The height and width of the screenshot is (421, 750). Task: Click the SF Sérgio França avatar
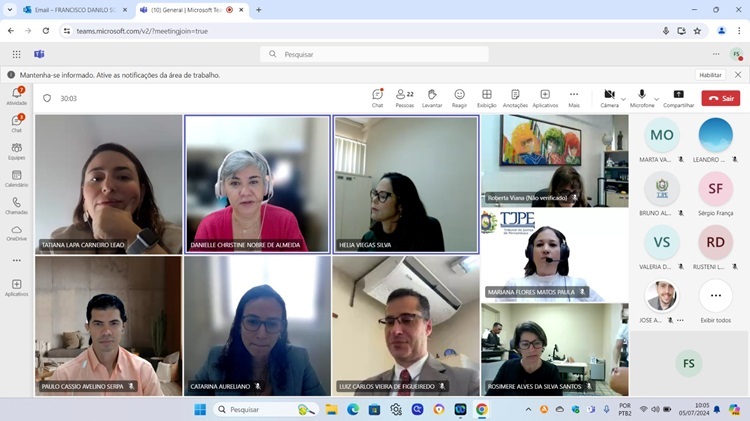[x=716, y=188]
